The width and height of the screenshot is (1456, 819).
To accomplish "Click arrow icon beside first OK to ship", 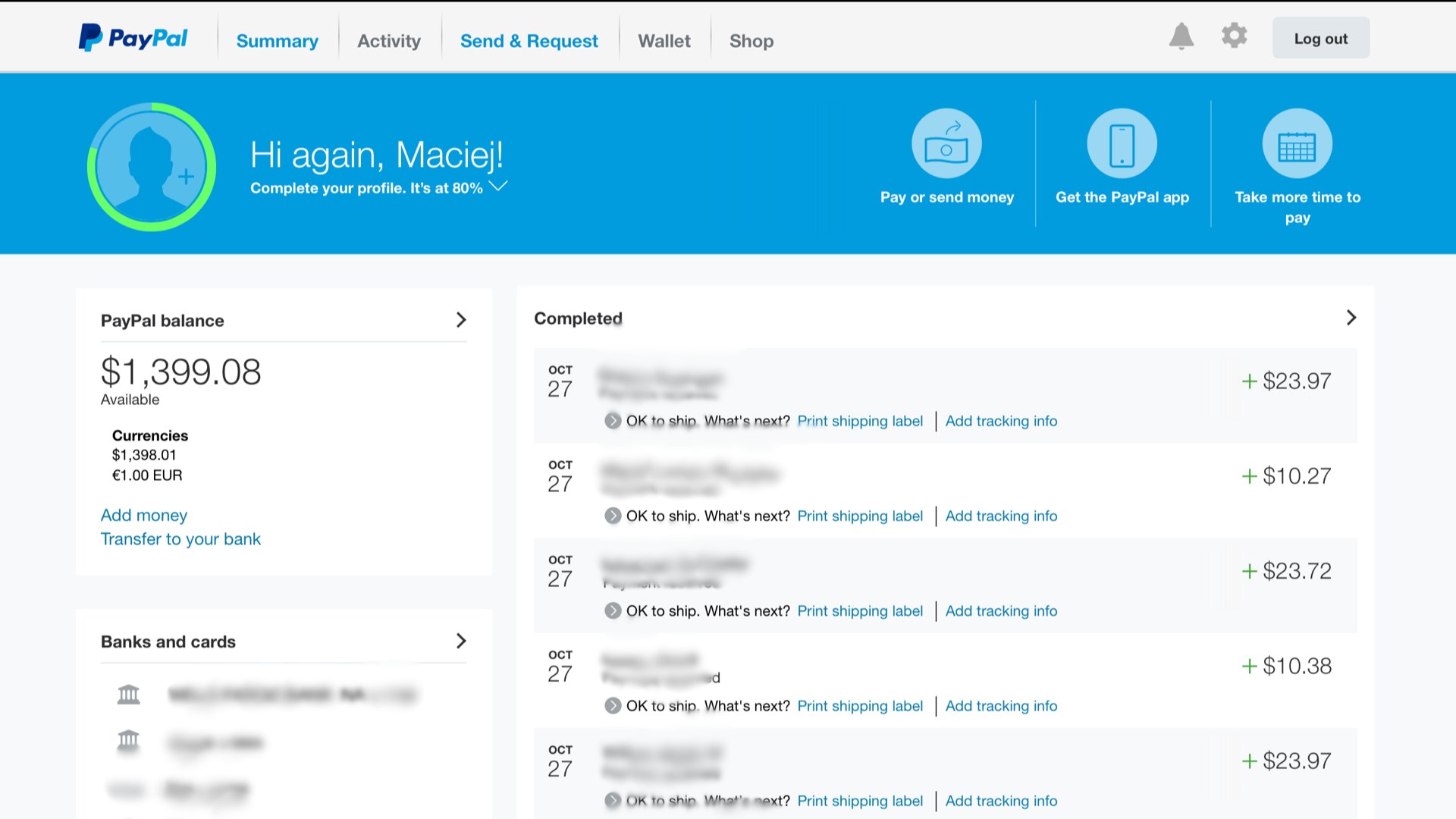I will 613,421.
